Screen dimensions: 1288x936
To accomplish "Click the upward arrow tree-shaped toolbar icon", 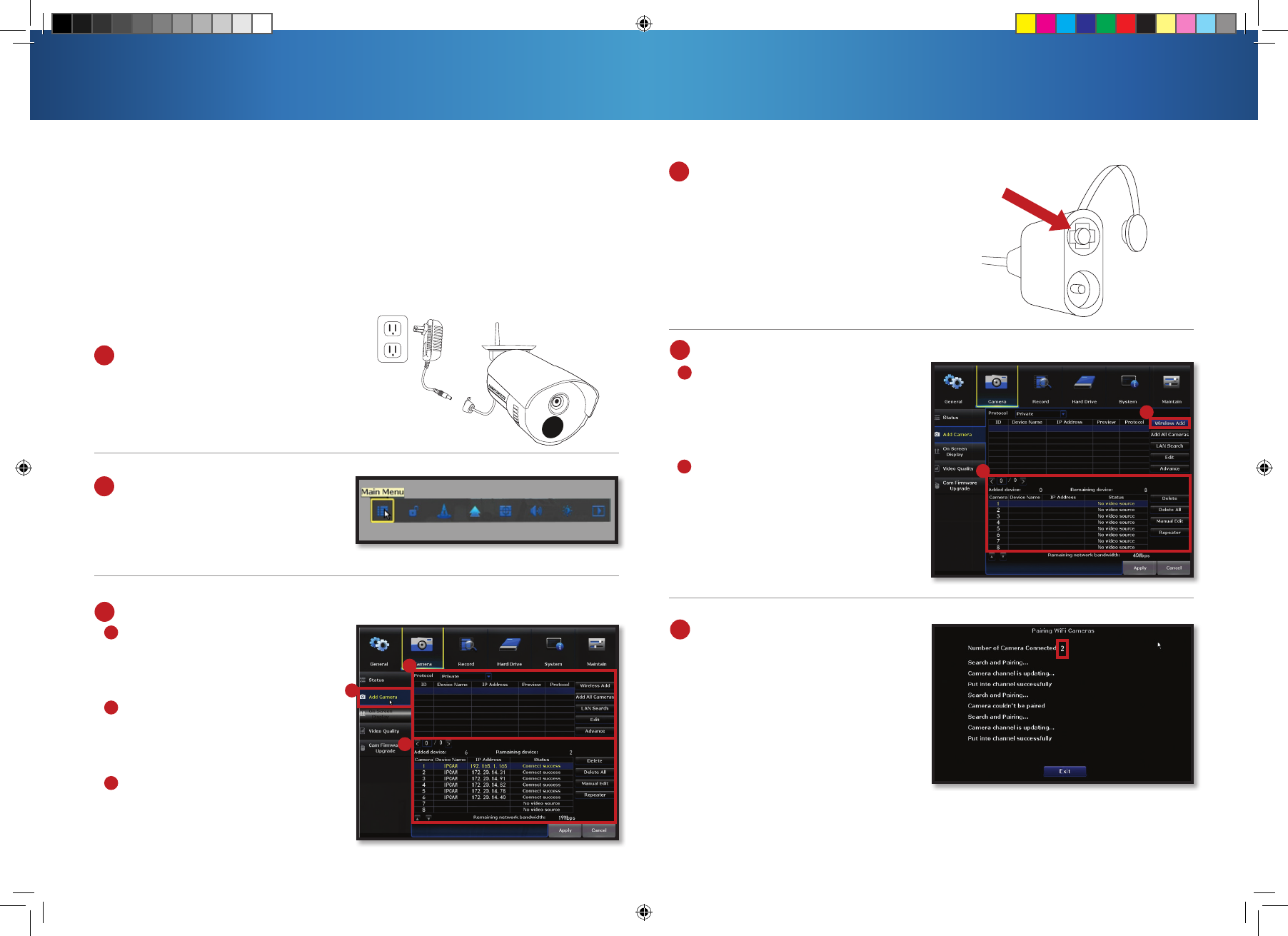I will pyautogui.click(x=475, y=510).
